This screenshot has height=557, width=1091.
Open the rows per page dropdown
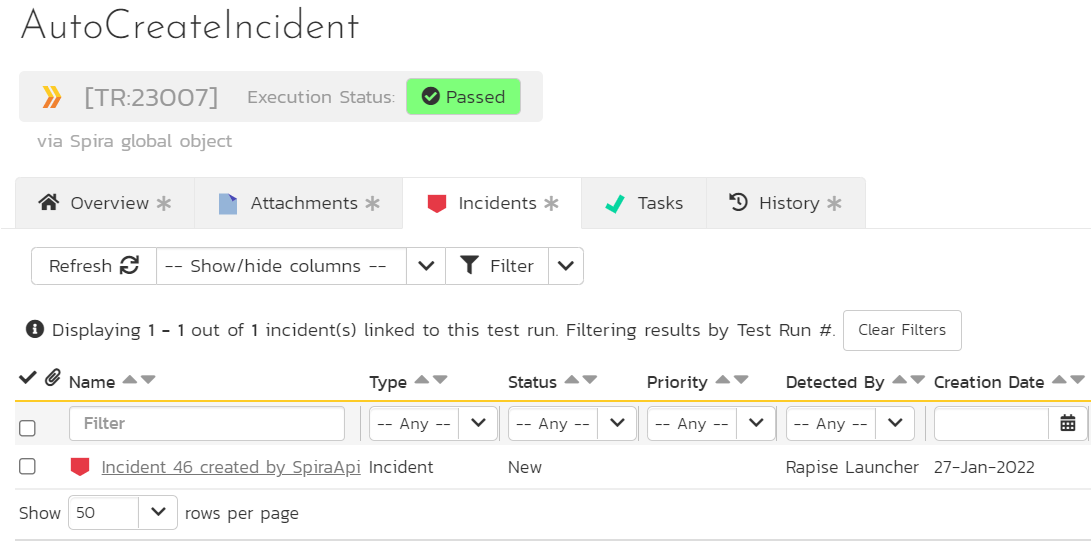click(x=157, y=512)
